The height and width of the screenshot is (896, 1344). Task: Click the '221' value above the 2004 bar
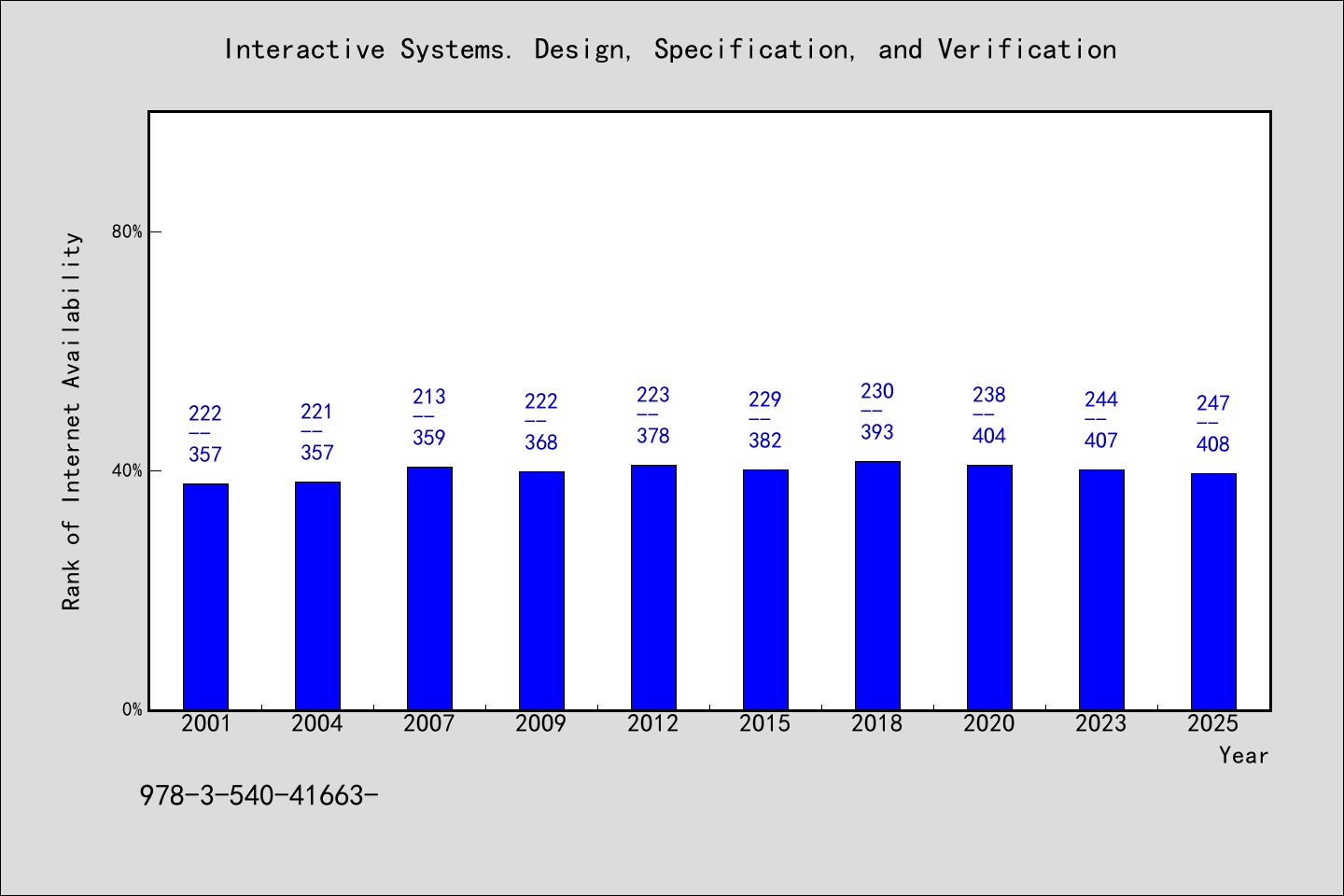click(x=317, y=412)
